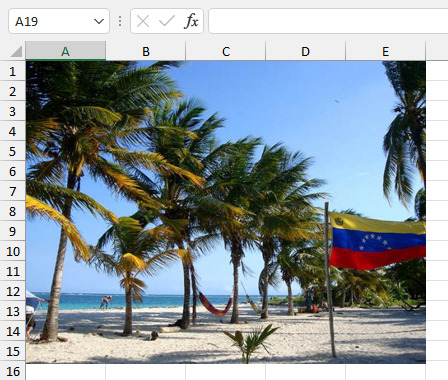
Task: Click the Insert Function fx icon
Action: 191,21
